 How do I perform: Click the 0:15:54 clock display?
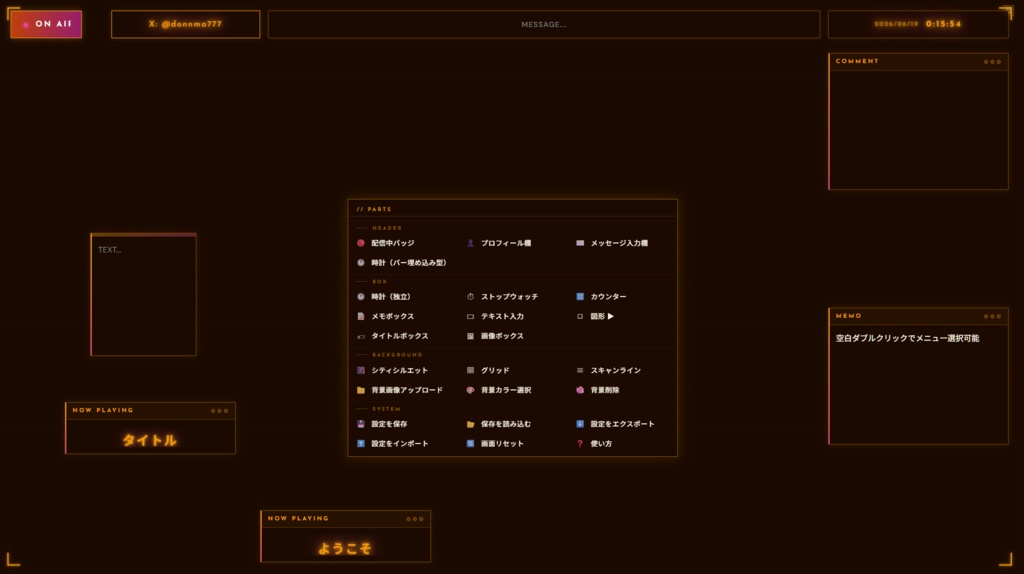(x=944, y=24)
